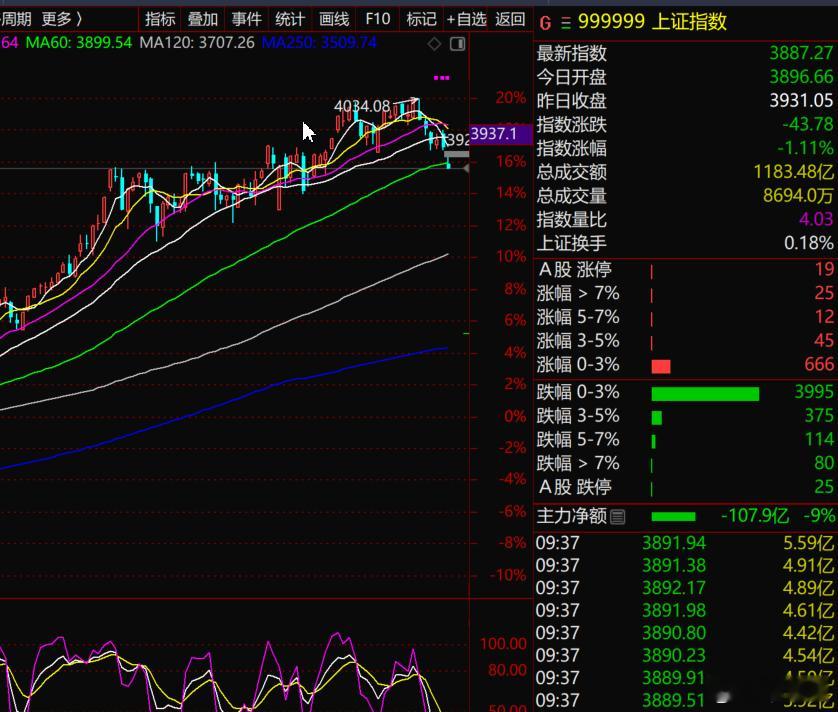This screenshot has width=838, height=712.
Task: Open the F10 company info
Action: pos(377,19)
